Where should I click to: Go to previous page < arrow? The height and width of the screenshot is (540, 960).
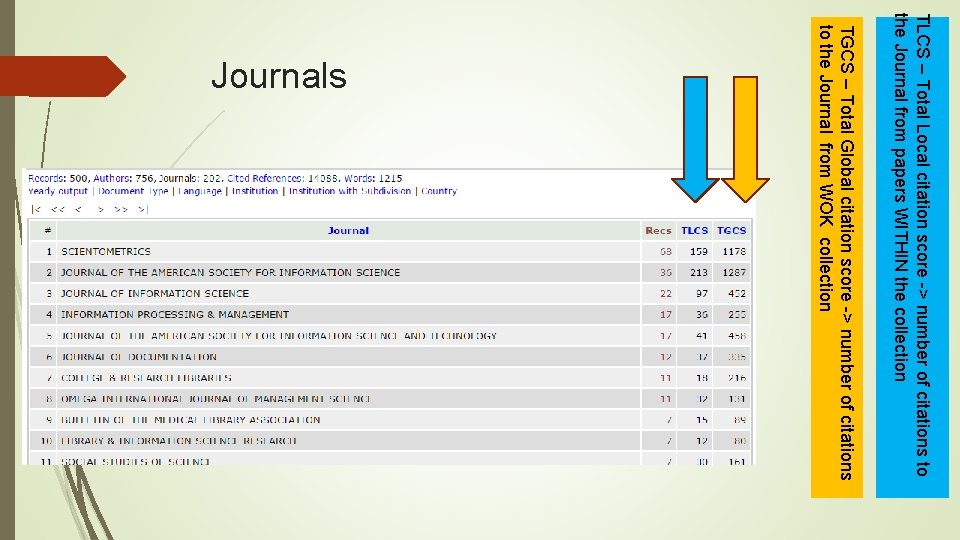[78, 209]
